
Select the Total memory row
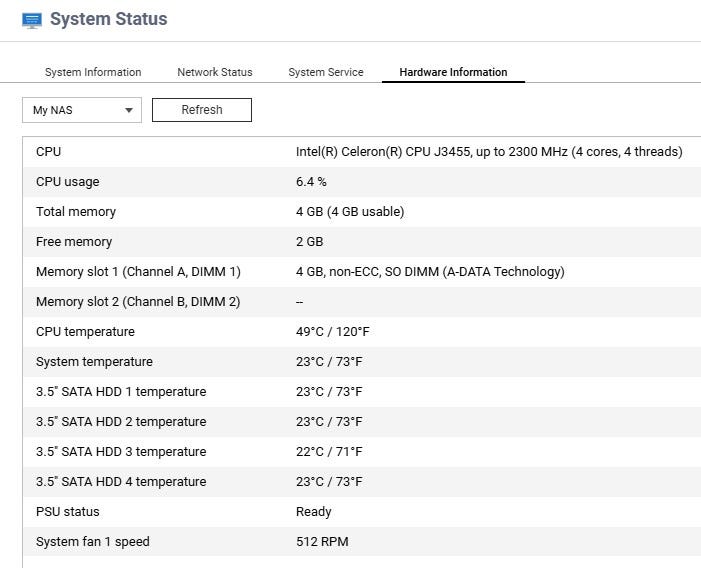360,212
